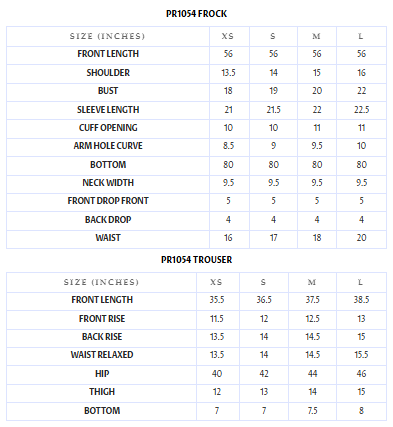Screen dimensions: 393x427
Task: Select the 22.5 sleeve length value
Action: click(362, 110)
